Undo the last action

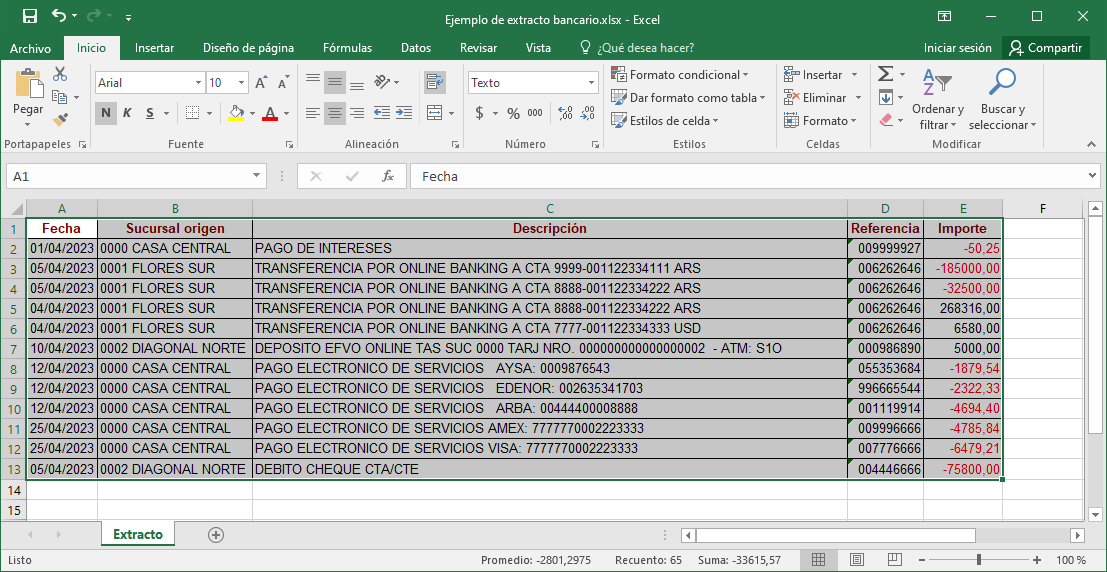[59, 16]
